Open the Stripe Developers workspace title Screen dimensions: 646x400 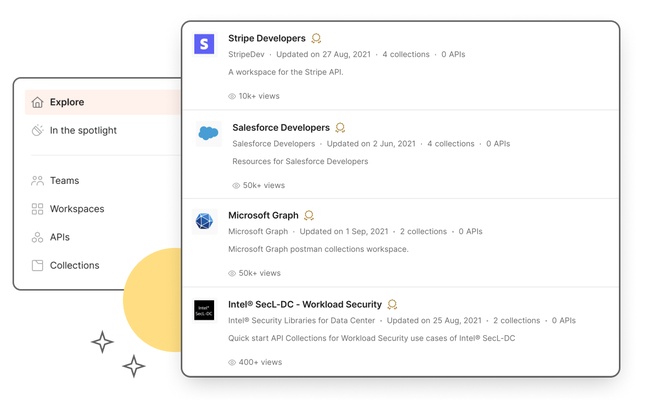[267, 38]
